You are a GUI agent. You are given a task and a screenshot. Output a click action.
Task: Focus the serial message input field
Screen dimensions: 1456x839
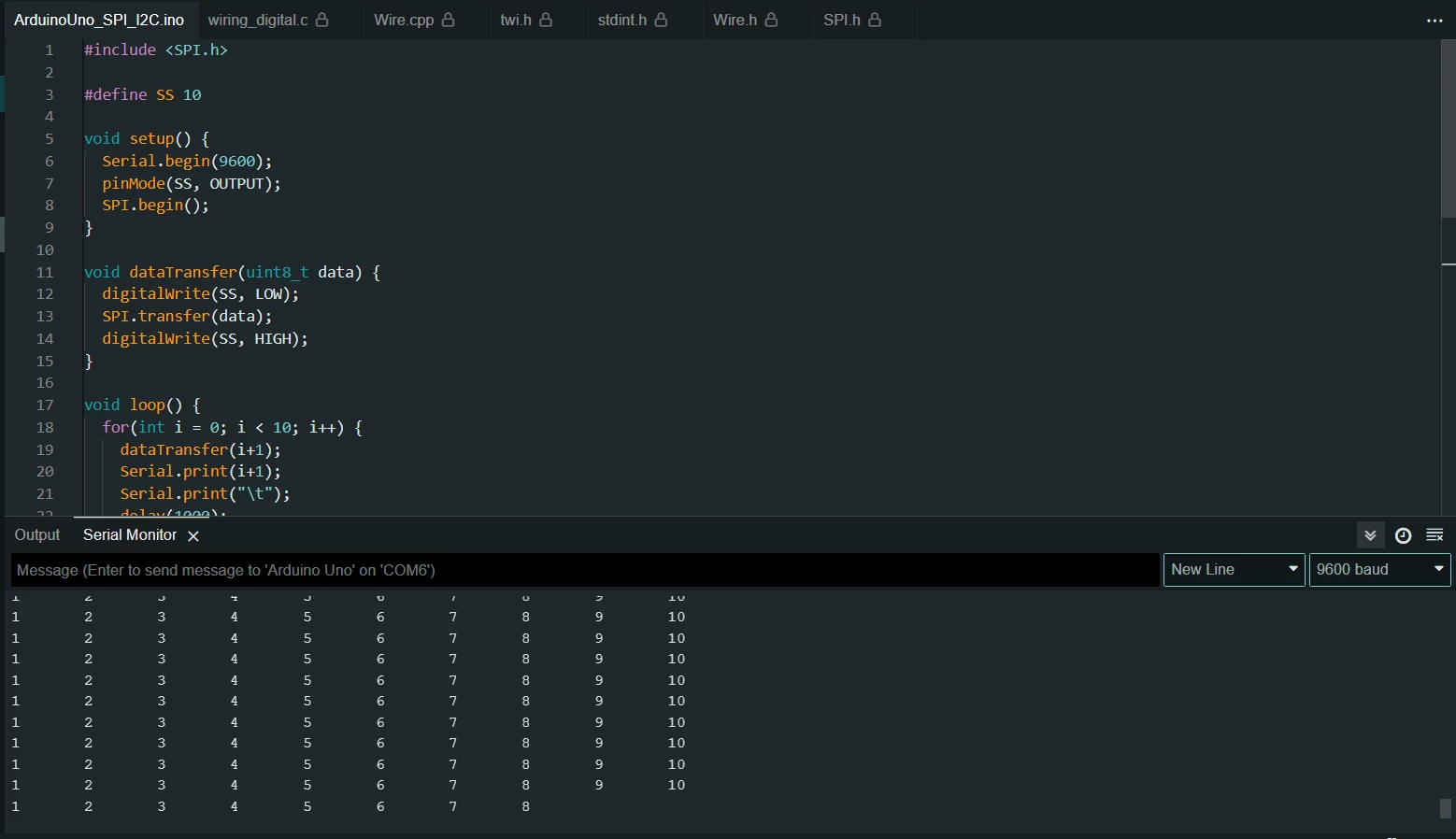click(585, 570)
